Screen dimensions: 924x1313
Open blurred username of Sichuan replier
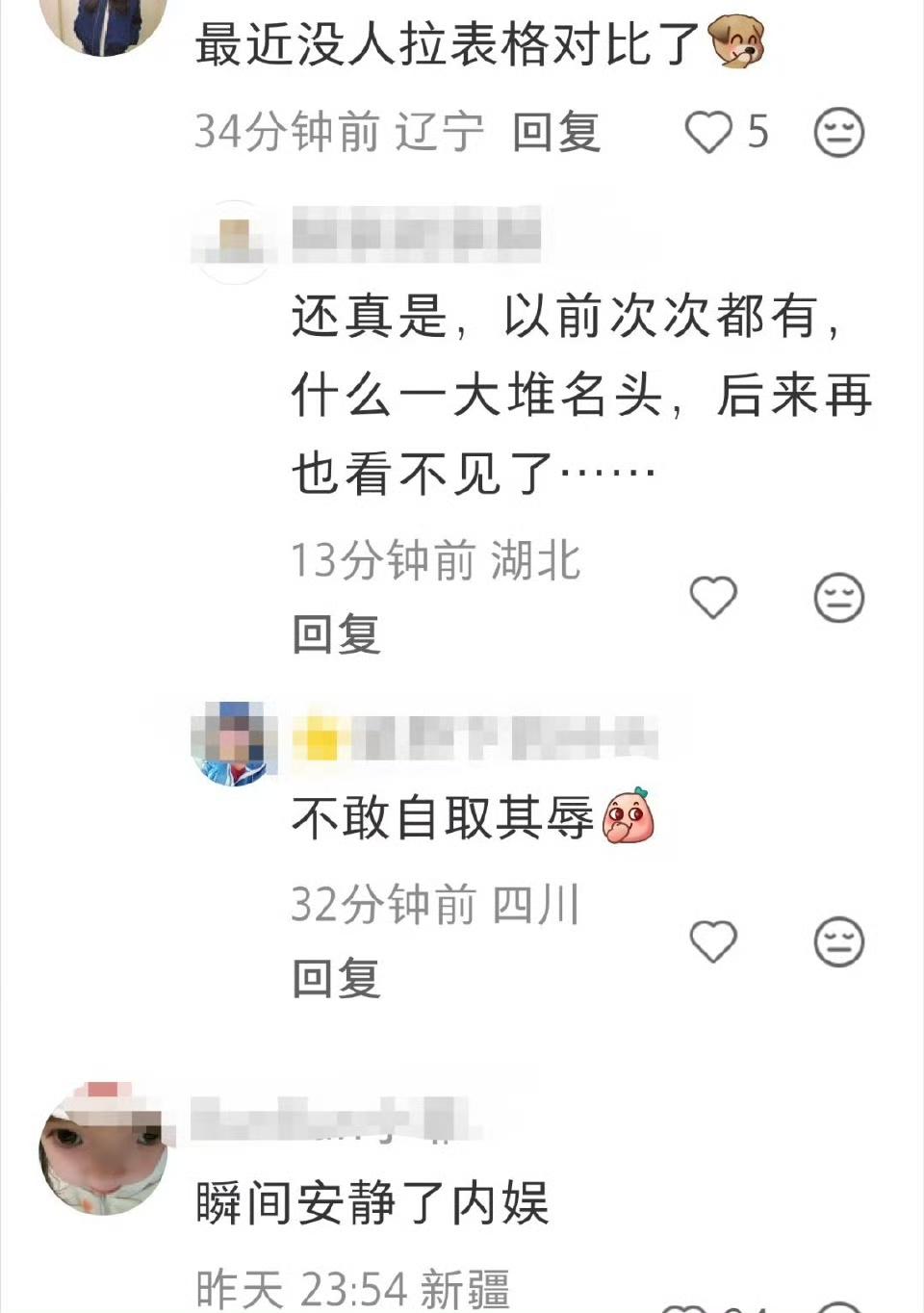coord(475,737)
